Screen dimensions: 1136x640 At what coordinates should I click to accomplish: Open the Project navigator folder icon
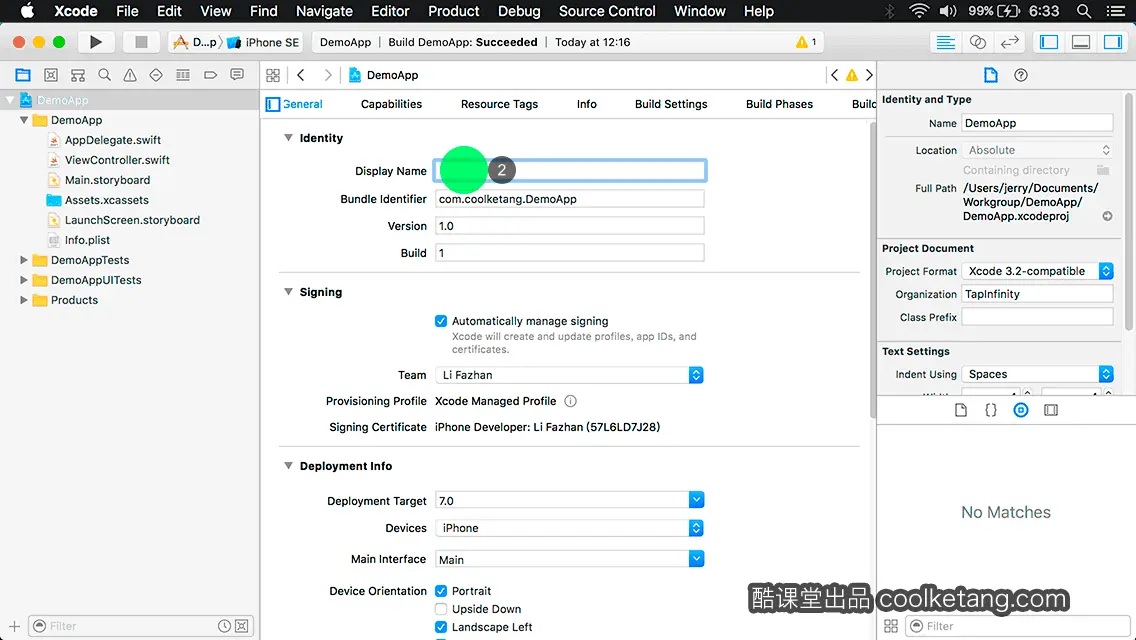(23, 75)
